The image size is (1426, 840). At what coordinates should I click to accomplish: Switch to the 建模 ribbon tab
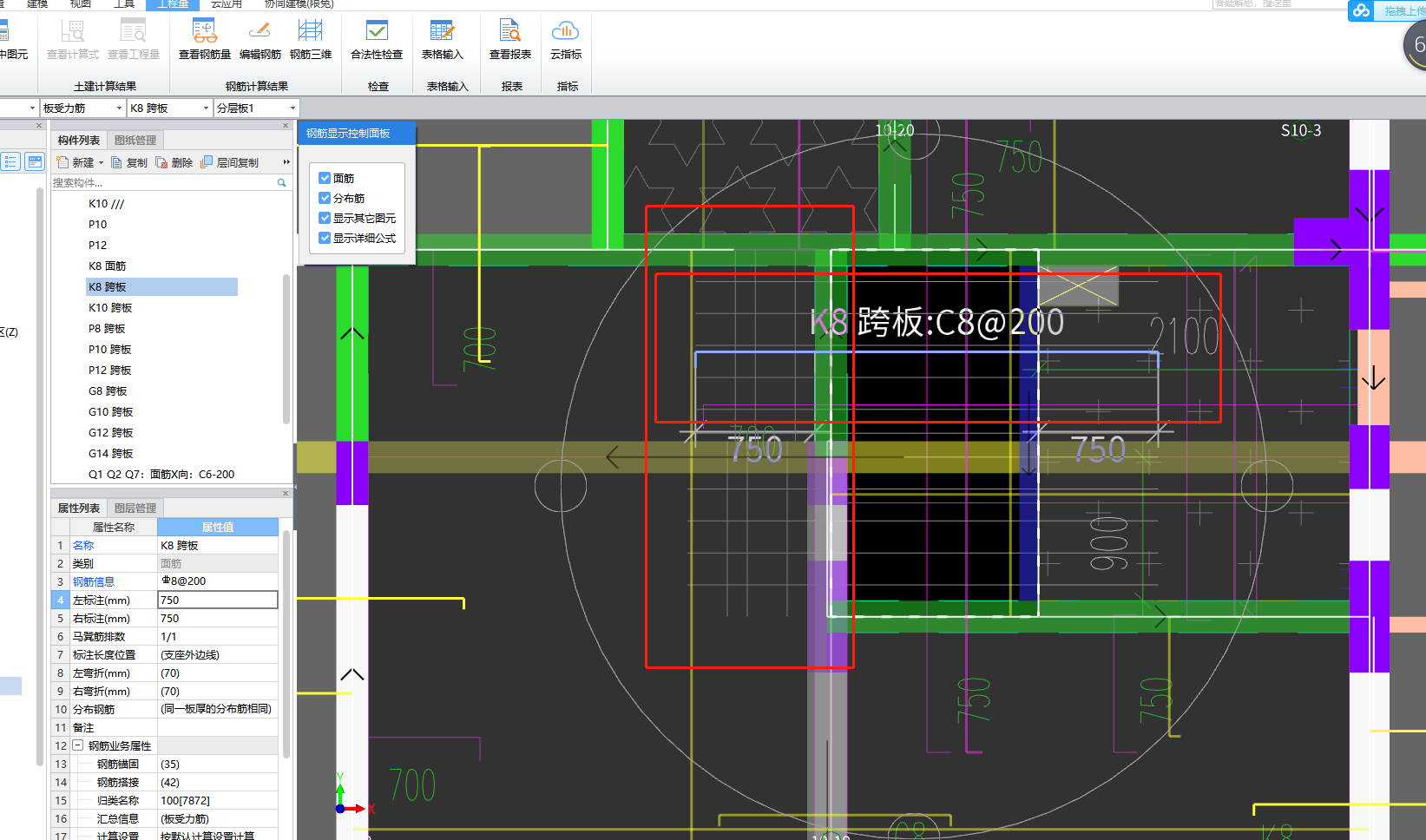point(37,4)
